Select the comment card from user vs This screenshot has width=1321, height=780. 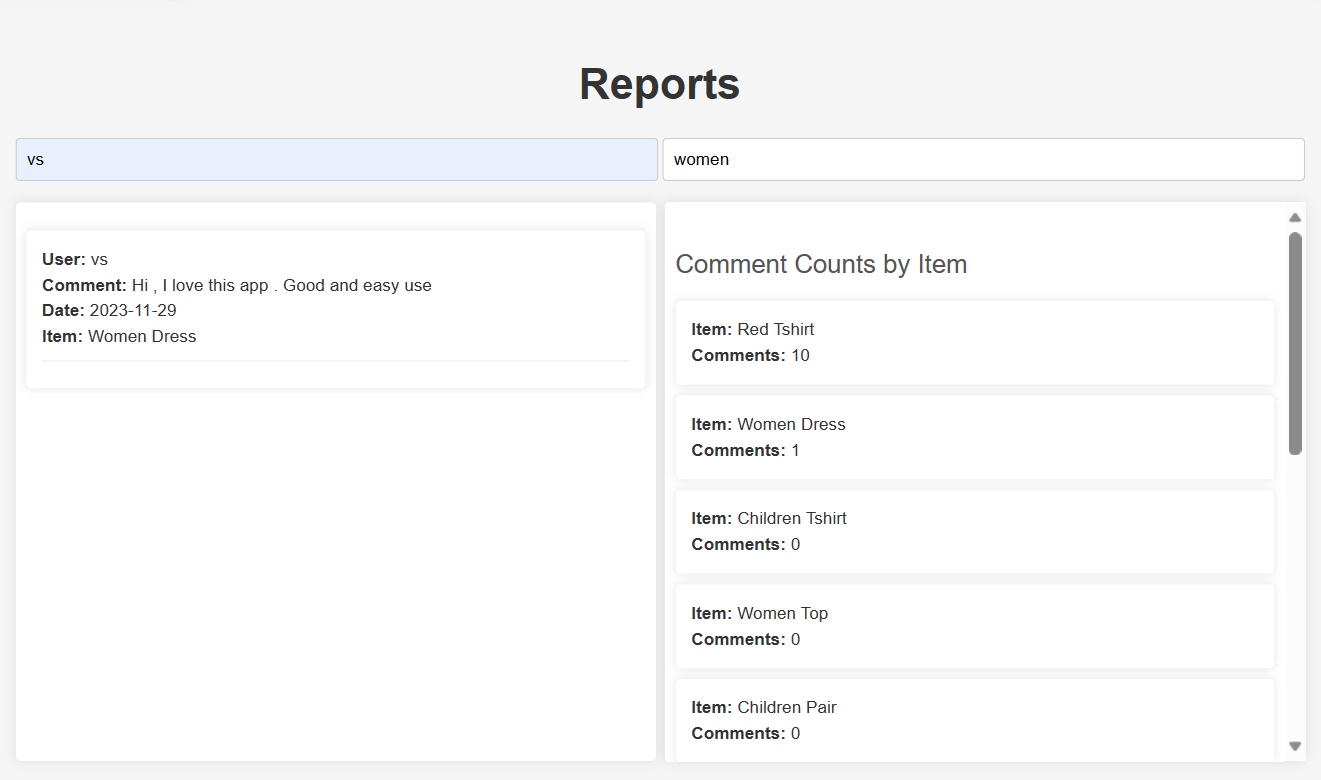(x=335, y=307)
